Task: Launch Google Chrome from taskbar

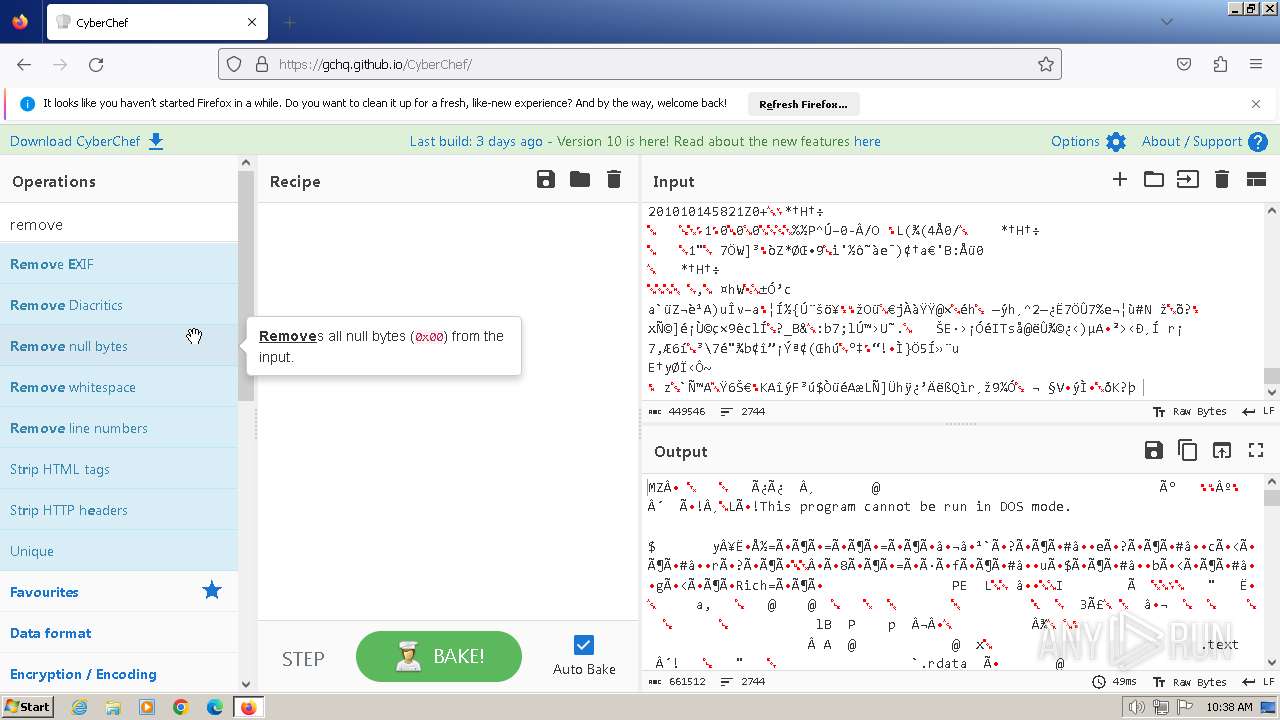Action: click(x=181, y=707)
